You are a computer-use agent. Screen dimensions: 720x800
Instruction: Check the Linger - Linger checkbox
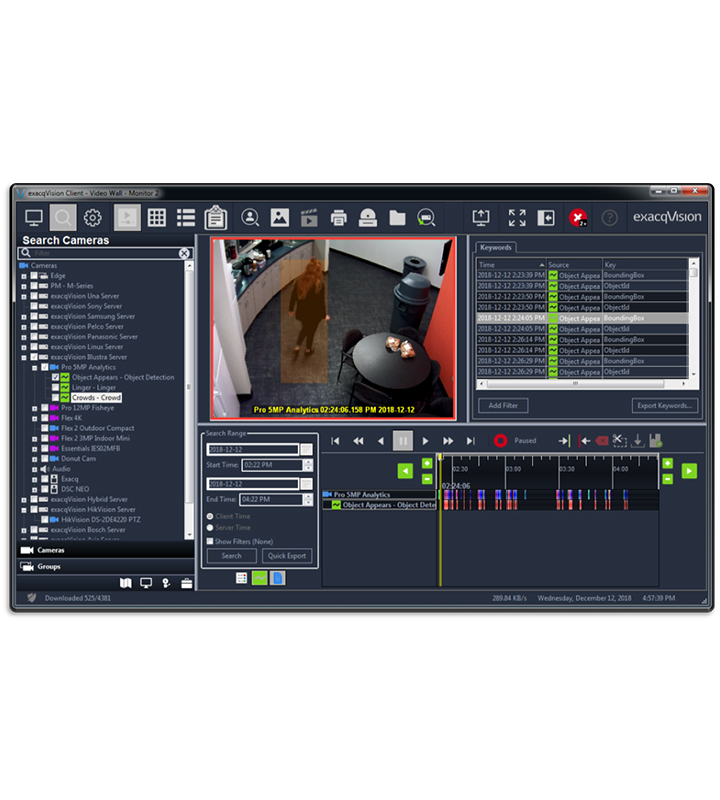click(x=56, y=388)
